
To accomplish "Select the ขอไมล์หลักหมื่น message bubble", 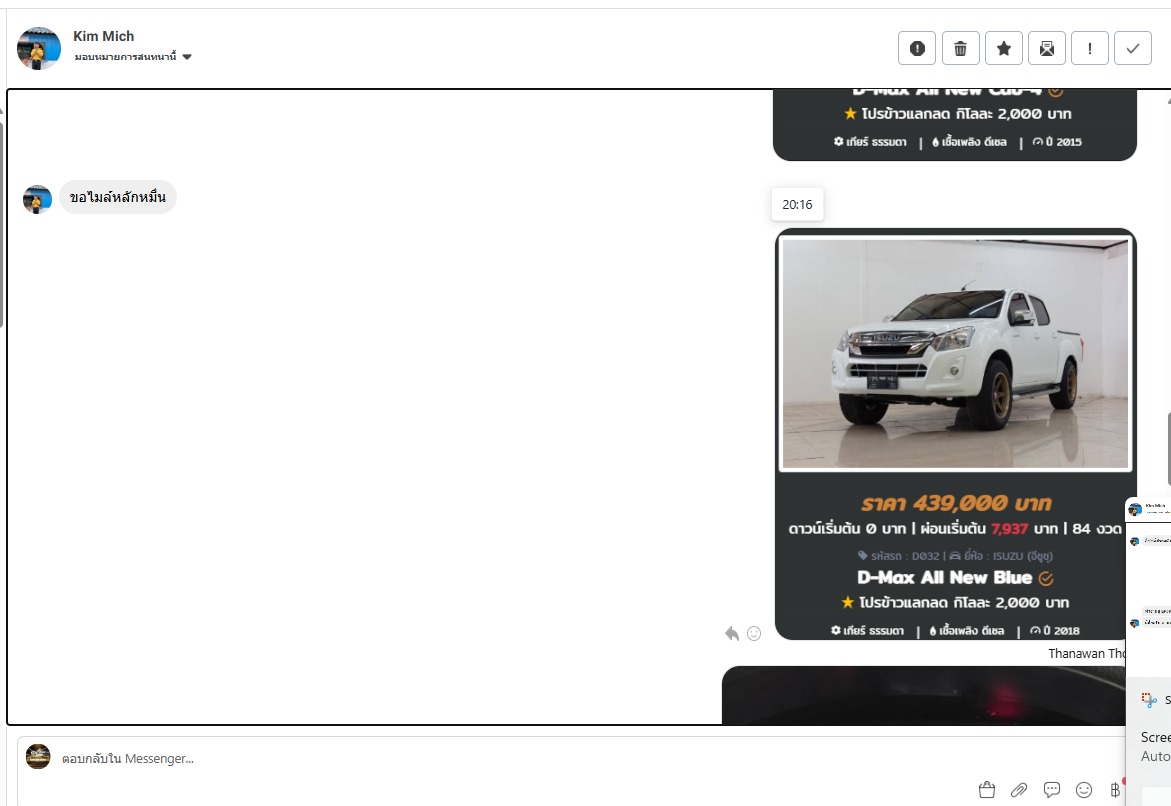I will (x=118, y=197).
